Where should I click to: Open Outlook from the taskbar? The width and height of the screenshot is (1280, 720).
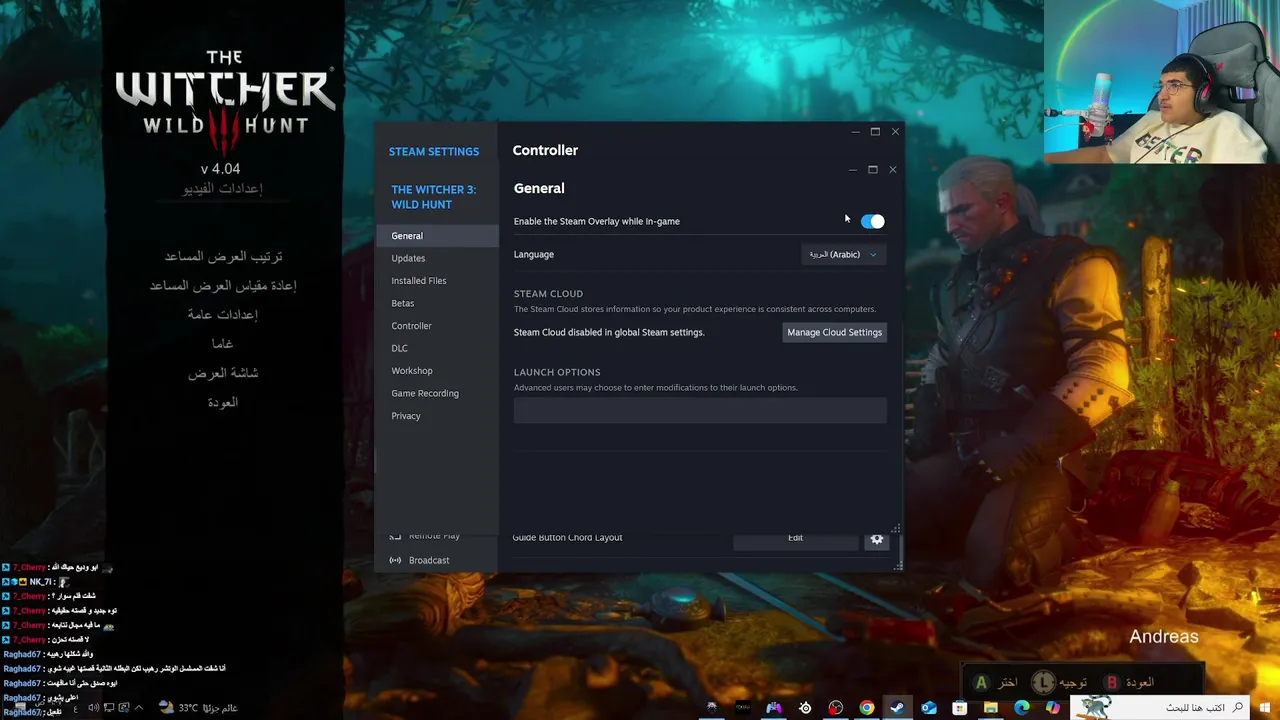click(929, 708)
